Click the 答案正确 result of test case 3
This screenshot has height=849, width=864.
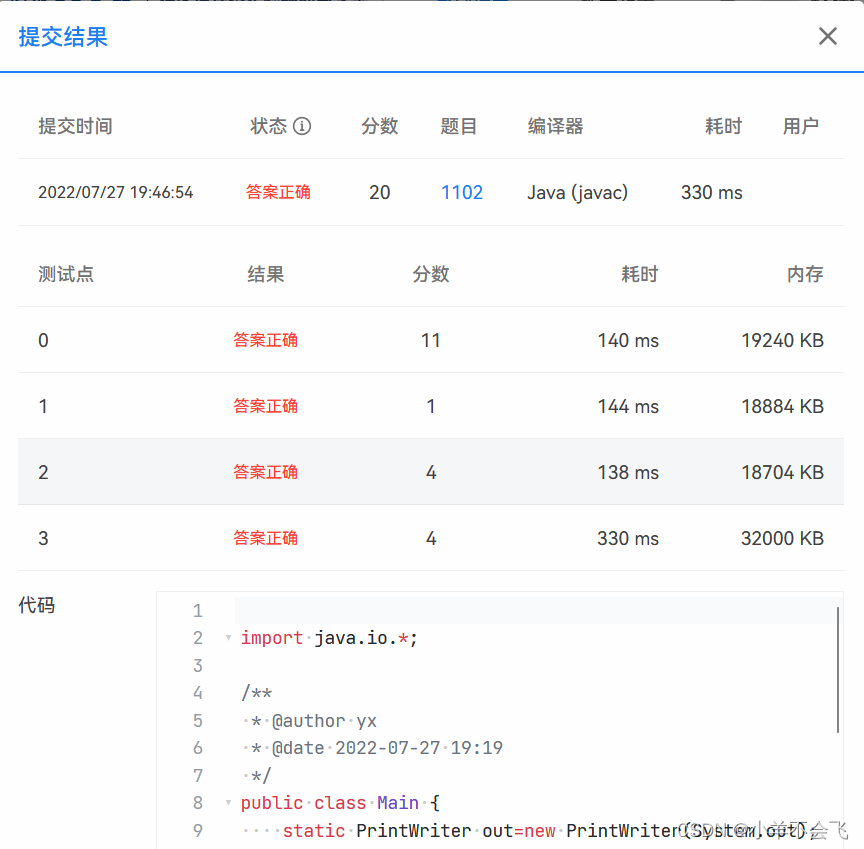tap(265, 538)
